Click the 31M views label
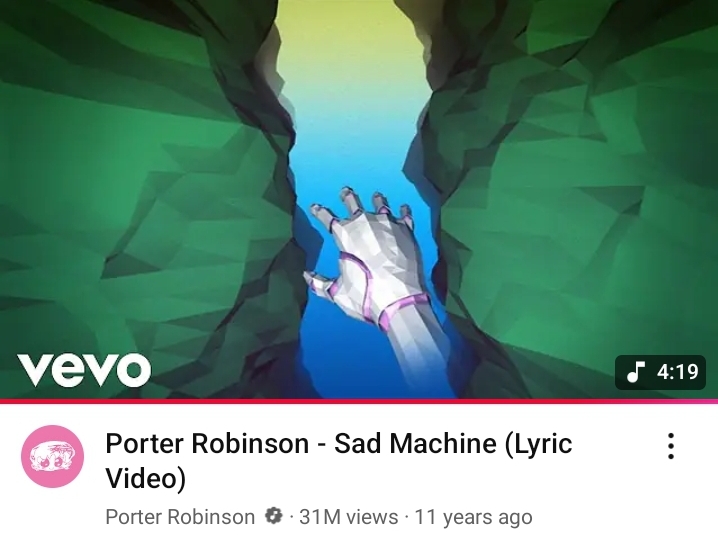This screenshot has height=554, width=718. click(x=348, y=517)
